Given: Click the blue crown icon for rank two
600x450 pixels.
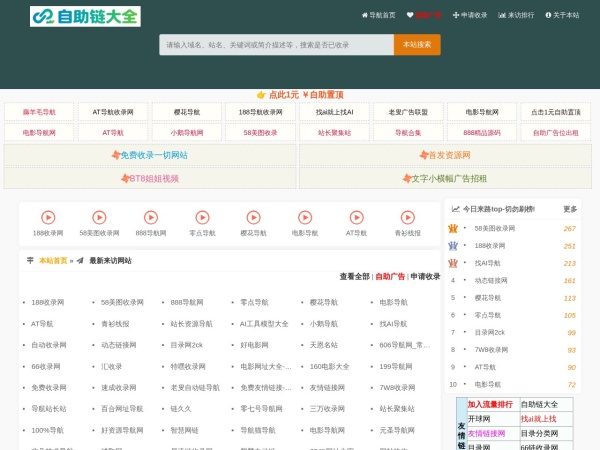Looking at the screenshot, I should click(x=453, y=246).
